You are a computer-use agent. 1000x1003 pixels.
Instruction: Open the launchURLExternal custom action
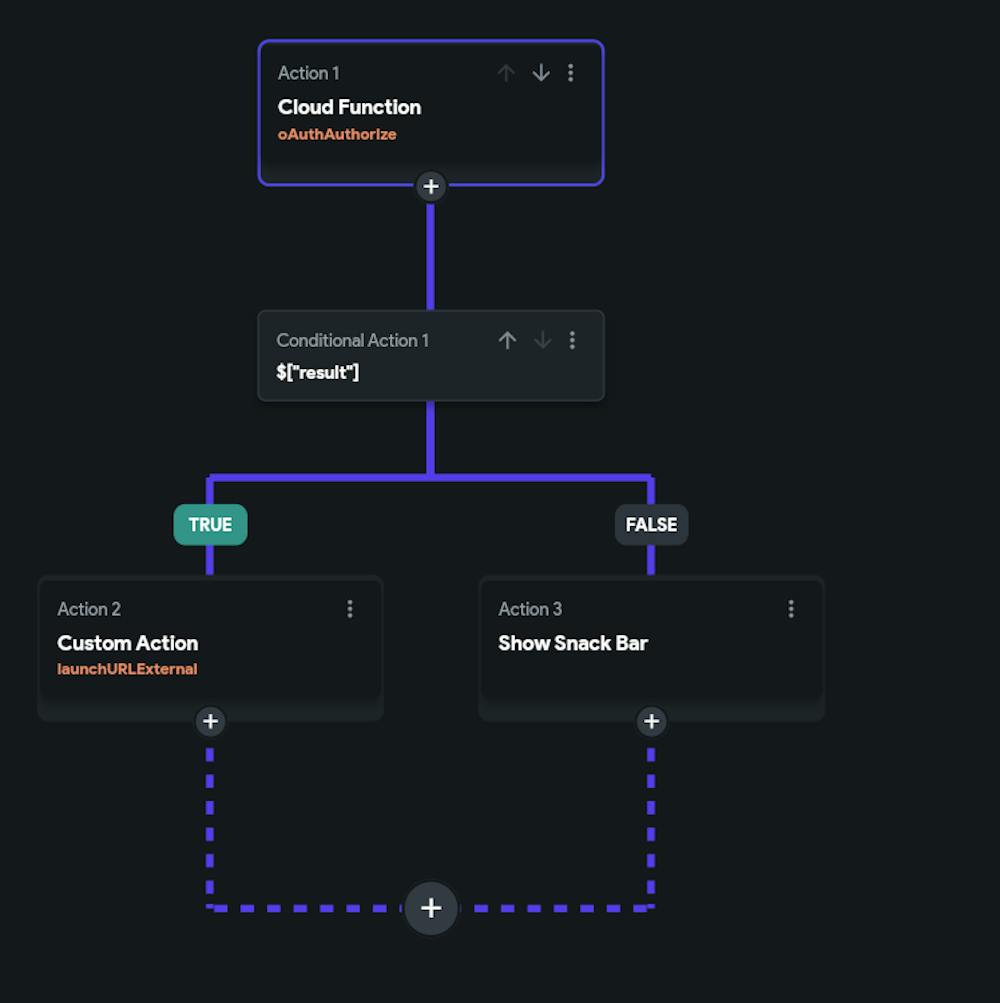click(x=127, y=669)
